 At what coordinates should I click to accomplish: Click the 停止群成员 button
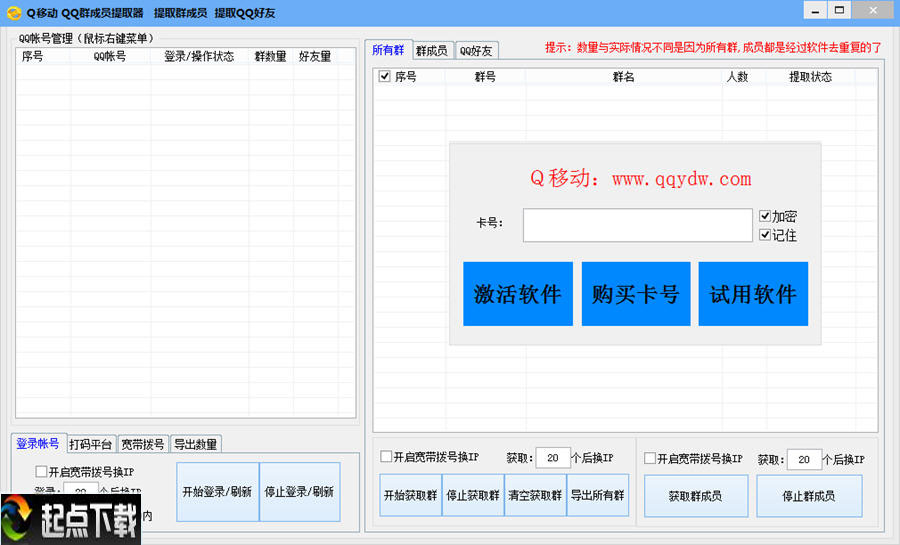point(809,496)
